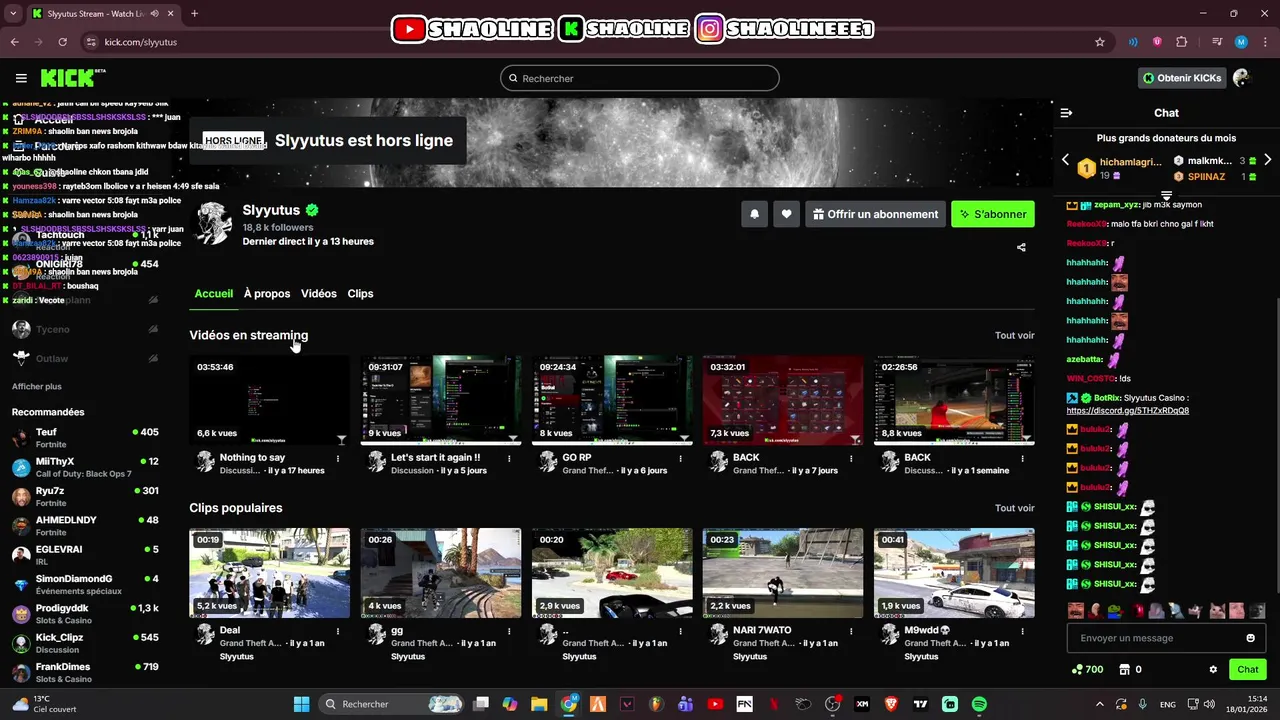Screen dimensions: 1280x720
Task: Switch to the Vidéos tab
Action: pos(319,293)
